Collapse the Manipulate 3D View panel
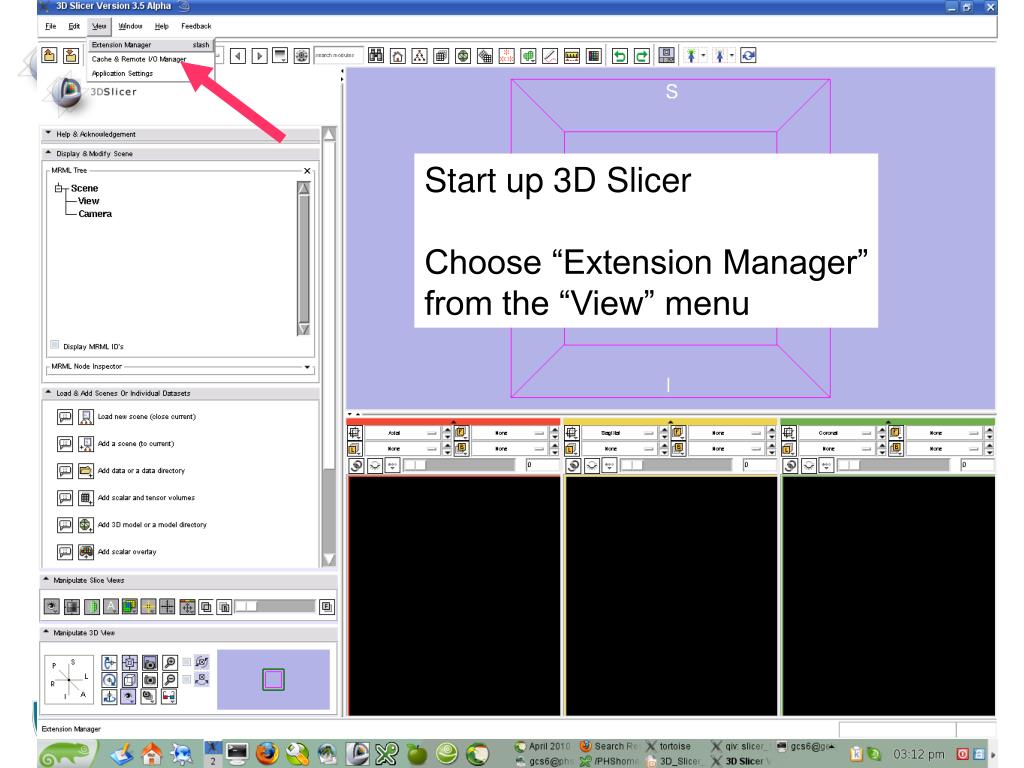The height and width of the screenshot is (768, 1024). click(46, 632)
